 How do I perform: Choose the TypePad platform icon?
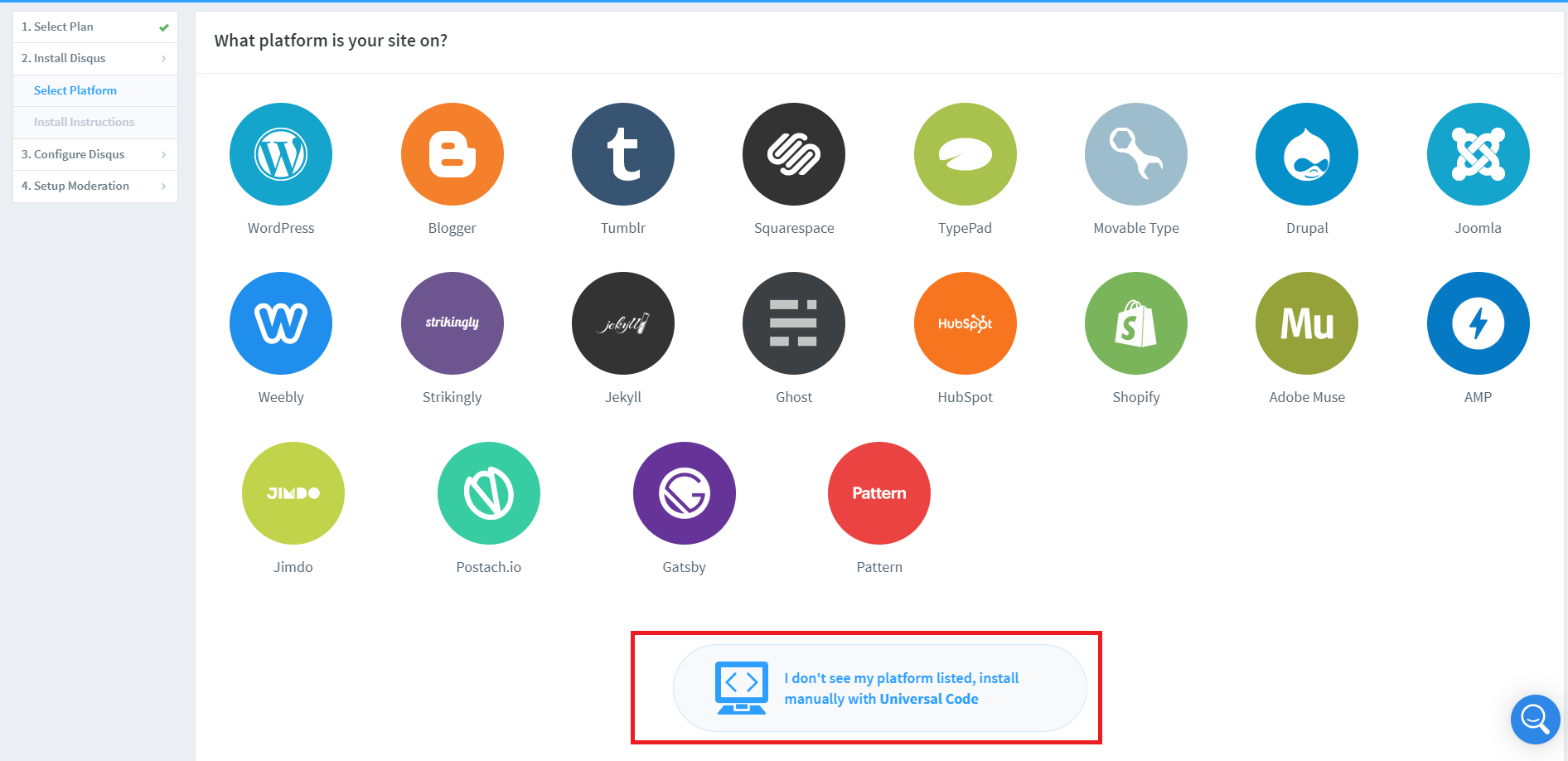(x=965, y=154)
